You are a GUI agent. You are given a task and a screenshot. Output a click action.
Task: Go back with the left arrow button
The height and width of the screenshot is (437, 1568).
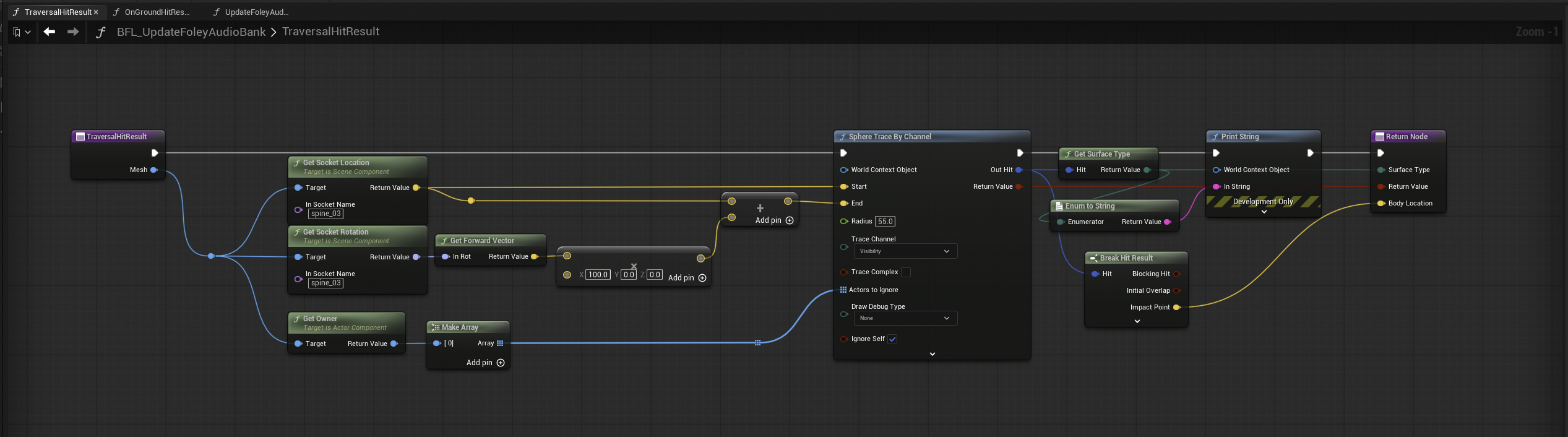[50, 32]
